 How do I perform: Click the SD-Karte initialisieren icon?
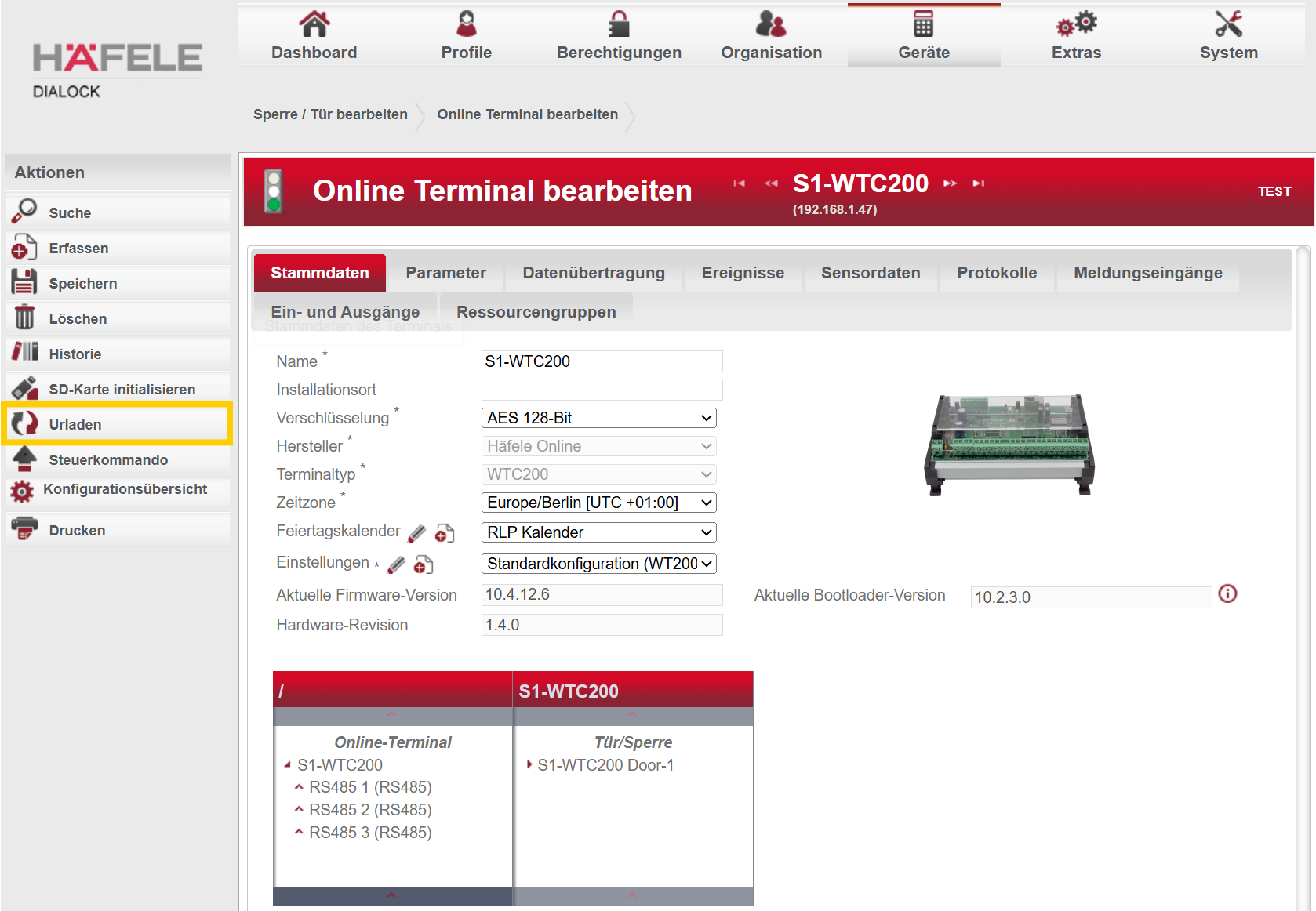[x=24, y=388]
